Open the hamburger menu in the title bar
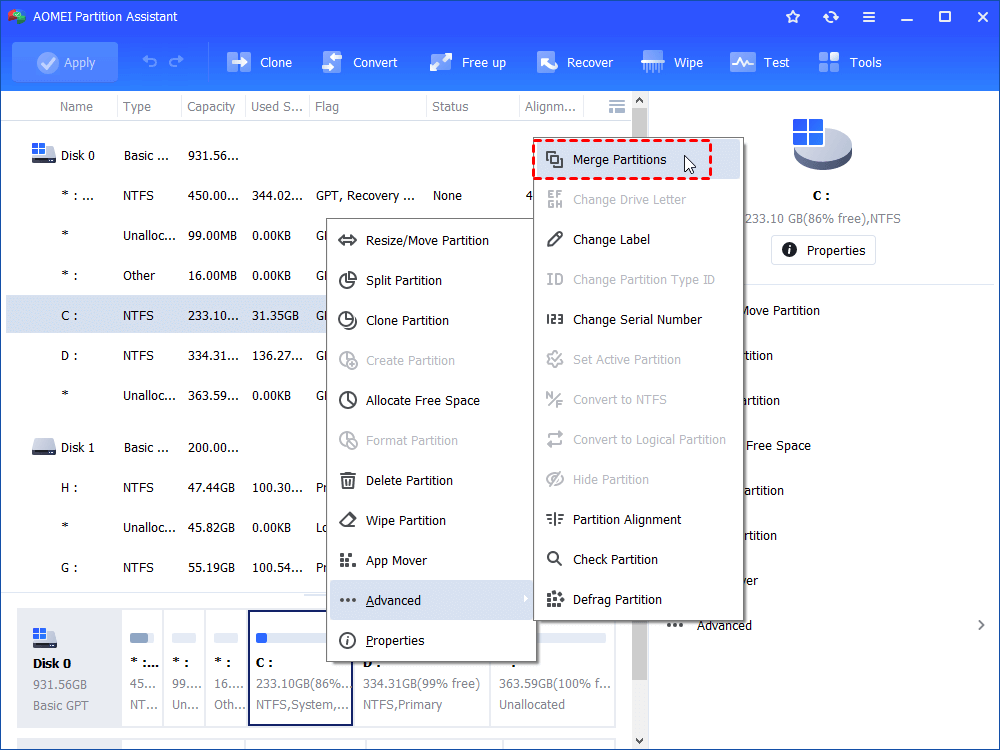Viewport: 1000px width, 750px height. click(x=868, y=16)
